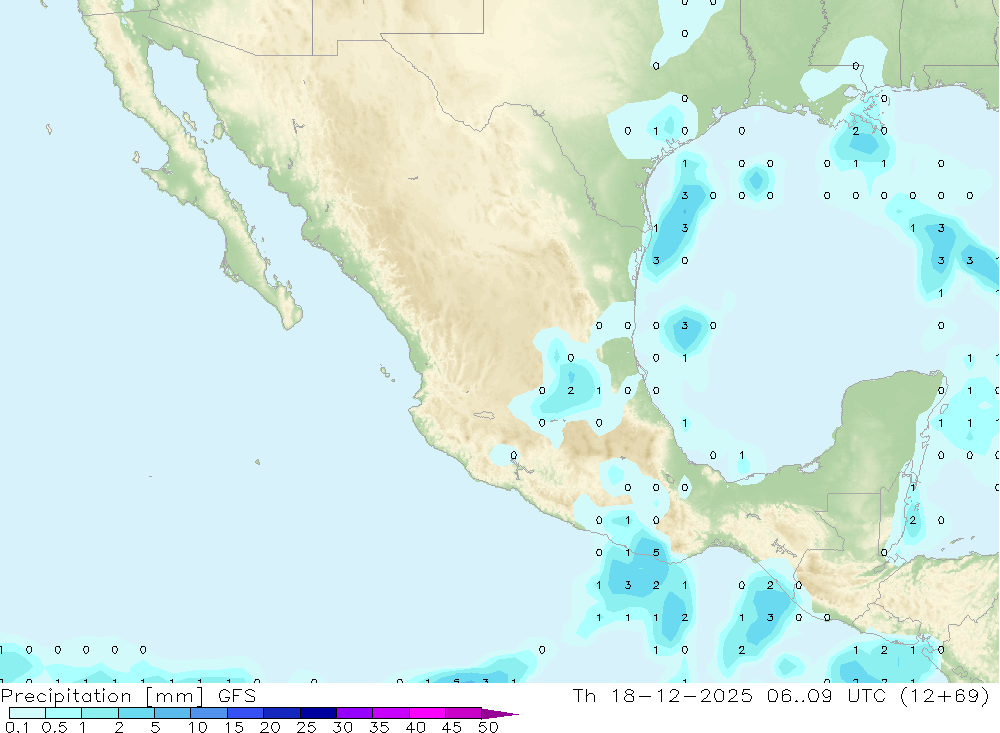Select the 35–40 mm legend color swatch
The height and width of the screenshot is (733, 1000).
coord(391,713)
